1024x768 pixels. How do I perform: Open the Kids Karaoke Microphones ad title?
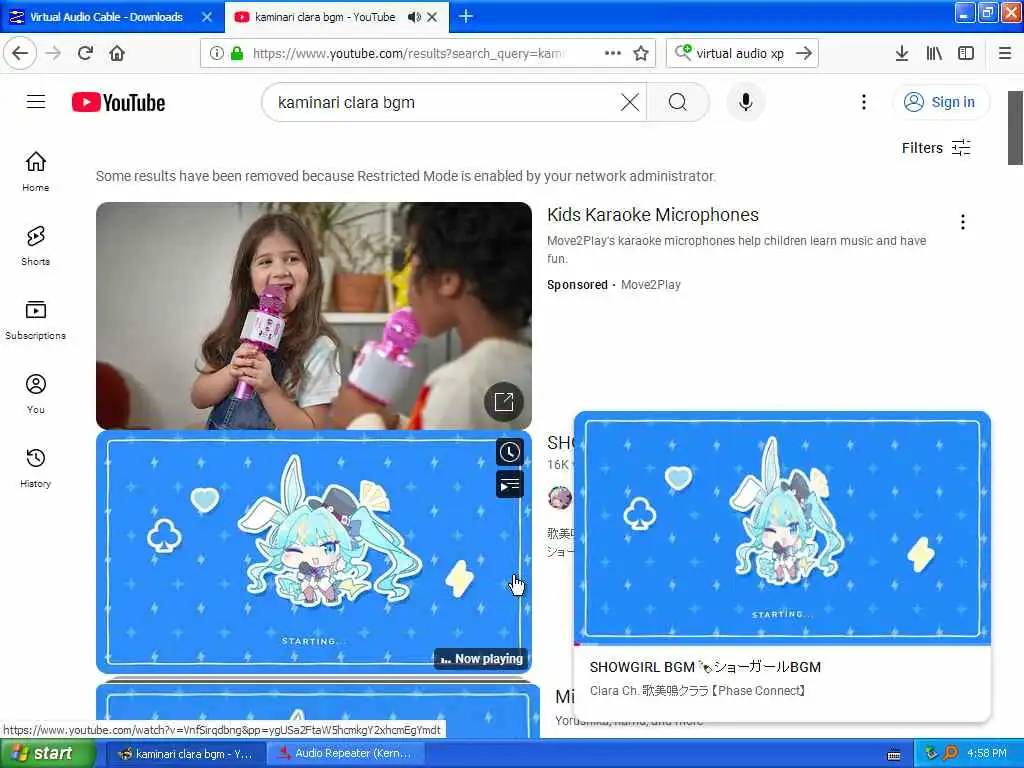point(652,215)
